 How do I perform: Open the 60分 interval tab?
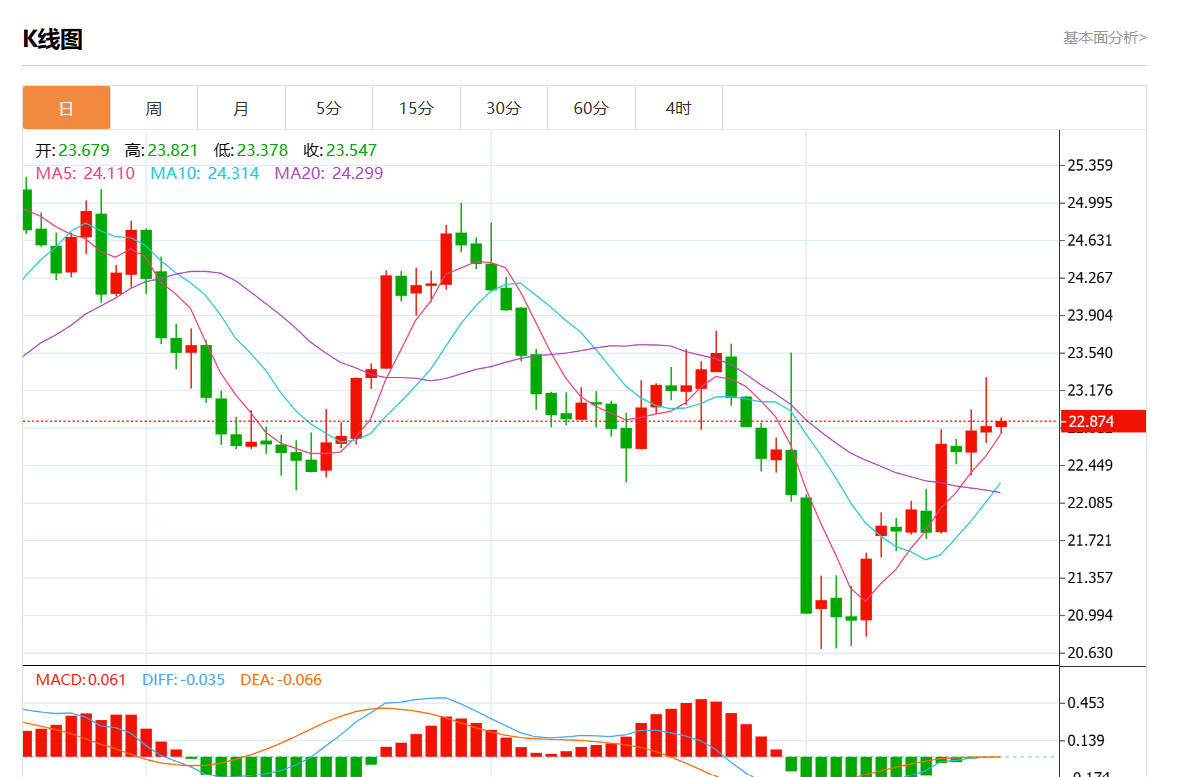pos(592,108)
